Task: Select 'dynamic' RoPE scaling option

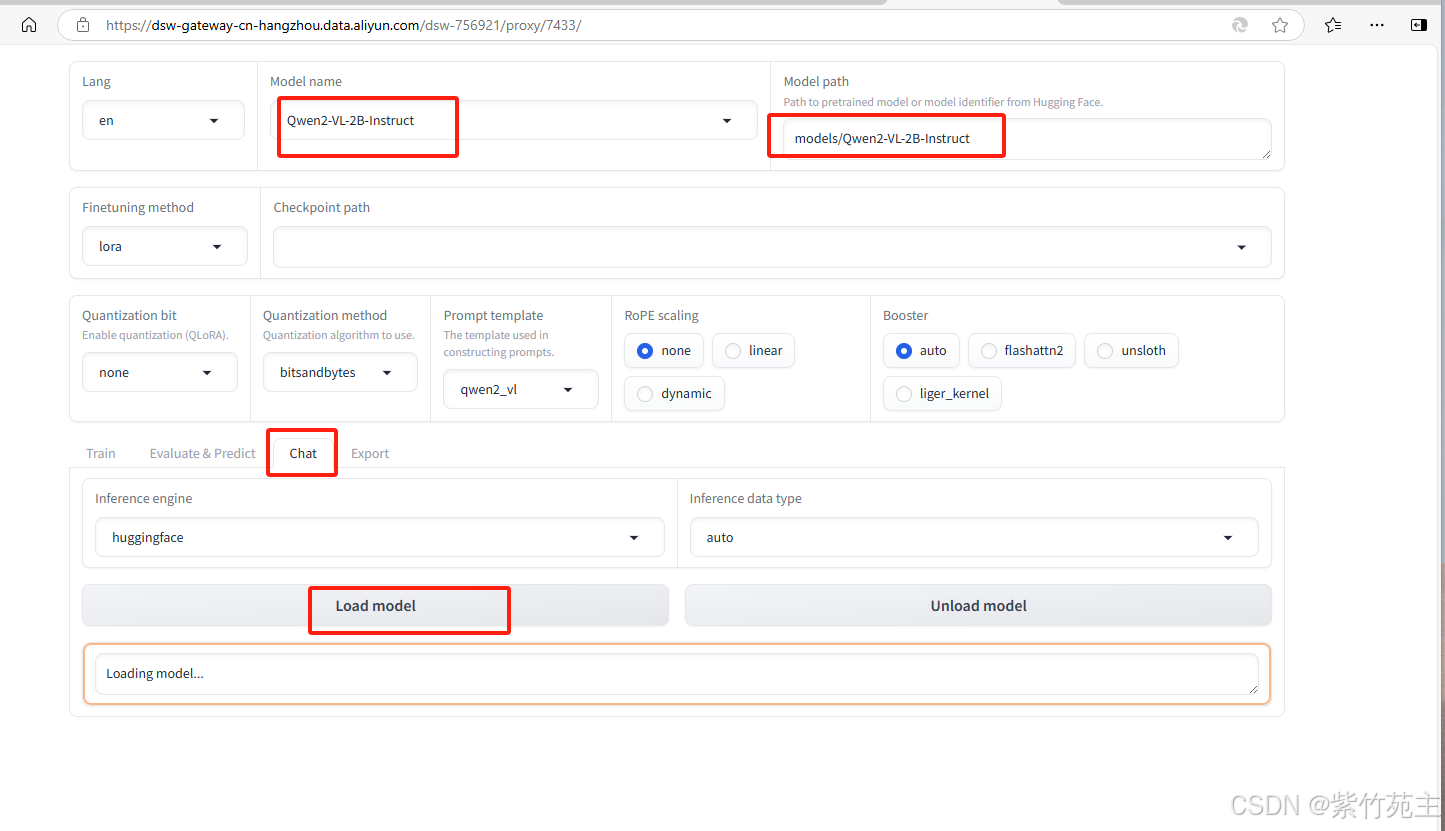Action: pyautogui.click(x=674, y=394)
